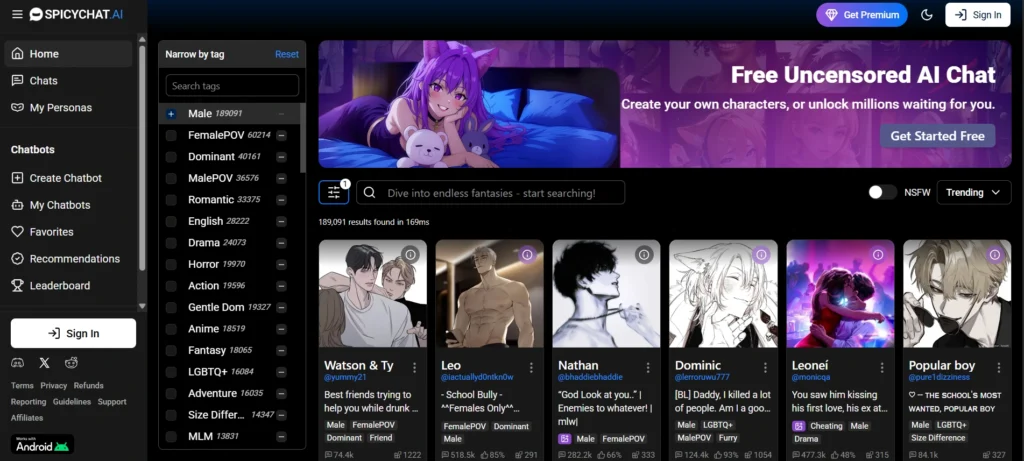Screen dimensions: 1024x461
Task: Click Sign In button in top bar
Action: pos(978,15)
